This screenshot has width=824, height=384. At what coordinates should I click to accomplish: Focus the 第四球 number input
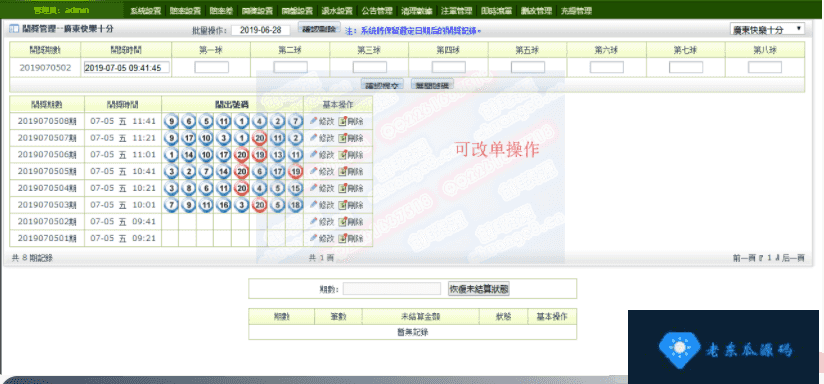pos(449,67)
